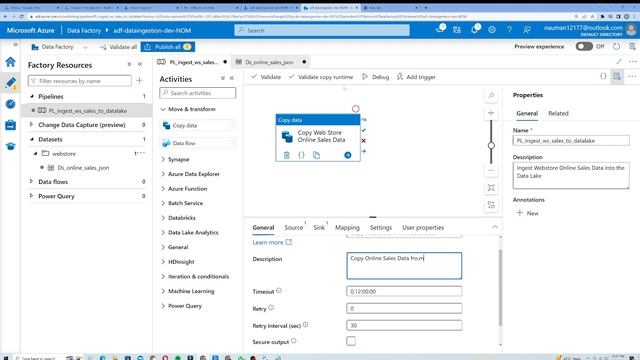The height and width of the screenshot is (360, 640).
Task: Select PL_ingest_ws_sales_to_datalake pipeline
Action: [x=87, y=111]
